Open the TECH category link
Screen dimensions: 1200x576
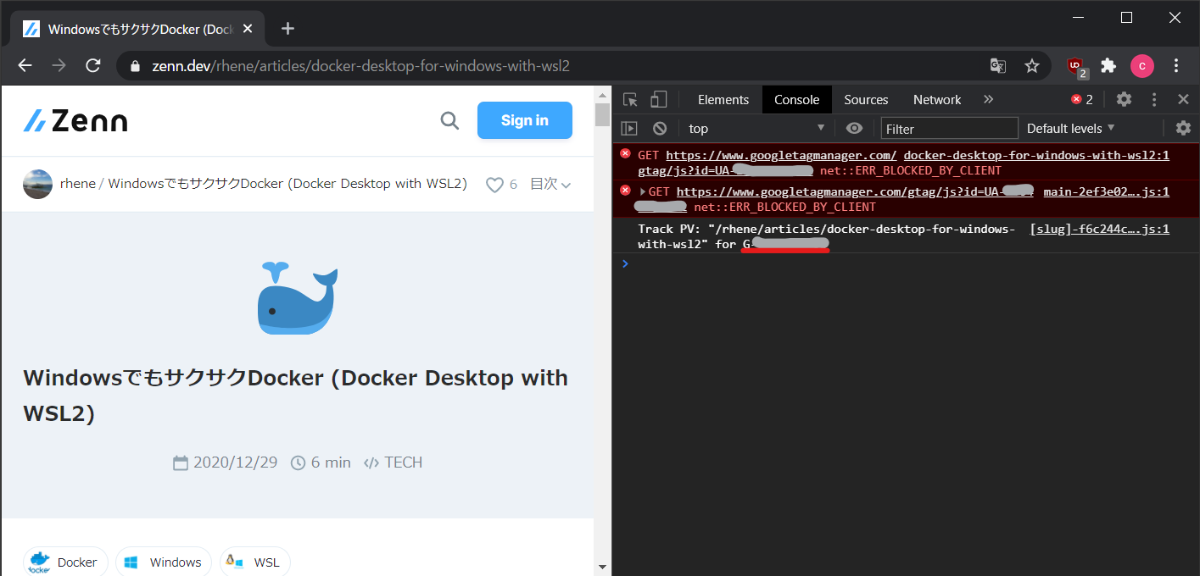point(393,462)
